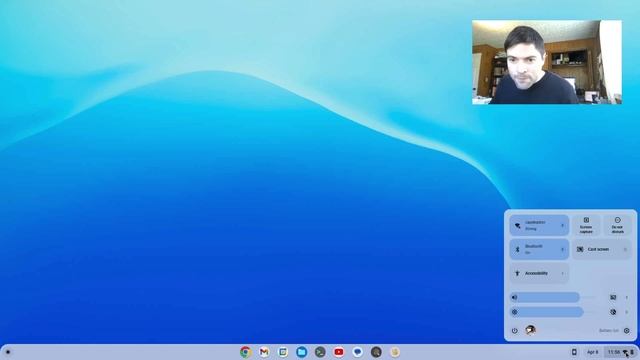Open the power menu button

click(x=515, y=331)
